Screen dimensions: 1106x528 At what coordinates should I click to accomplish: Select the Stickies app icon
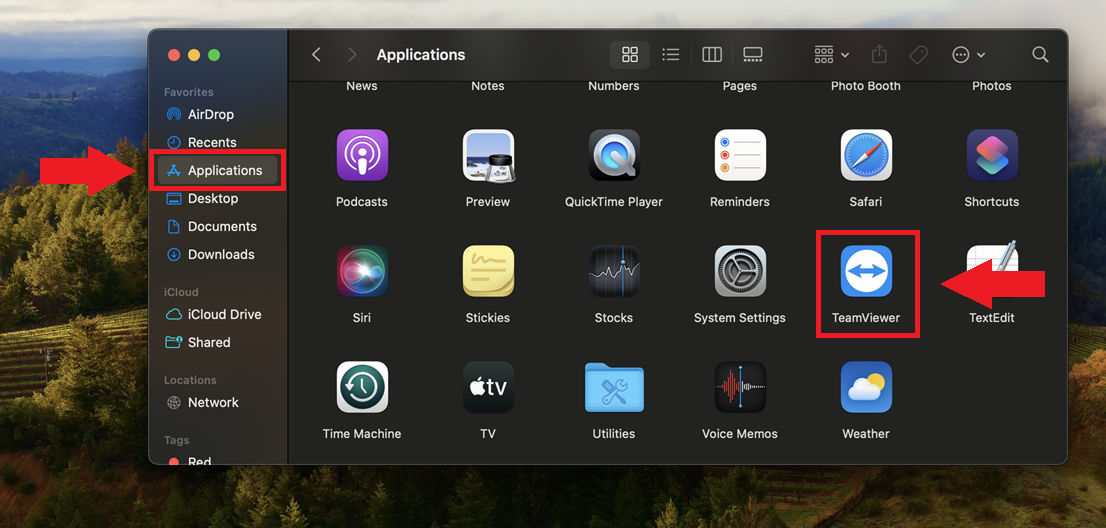click(487, 271)
